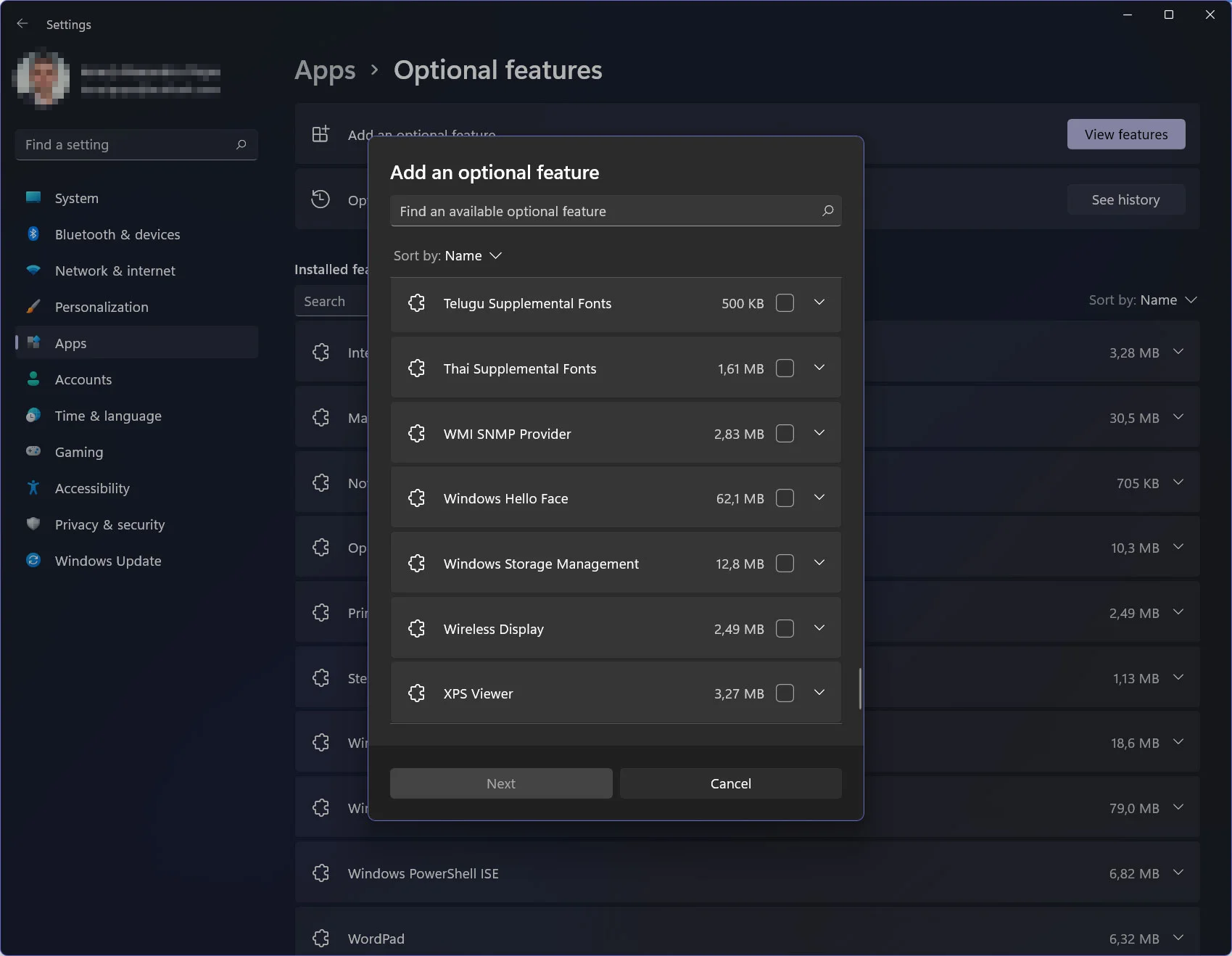Expand Wireless Display details
The height and width of the screenshot is (956, 1232).
tap(819, 628)
